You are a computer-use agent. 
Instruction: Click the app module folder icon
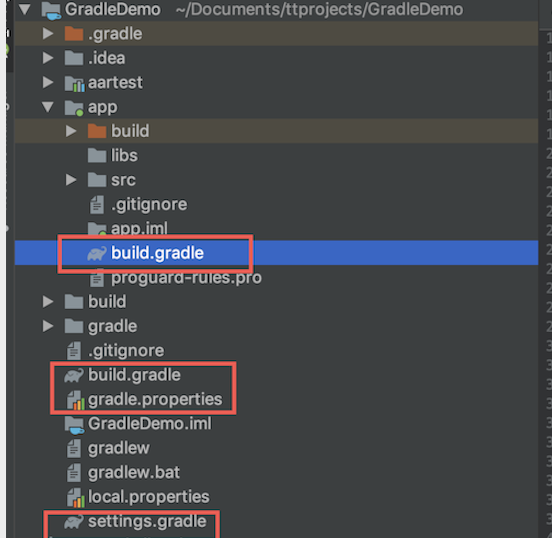coord(74,108)
